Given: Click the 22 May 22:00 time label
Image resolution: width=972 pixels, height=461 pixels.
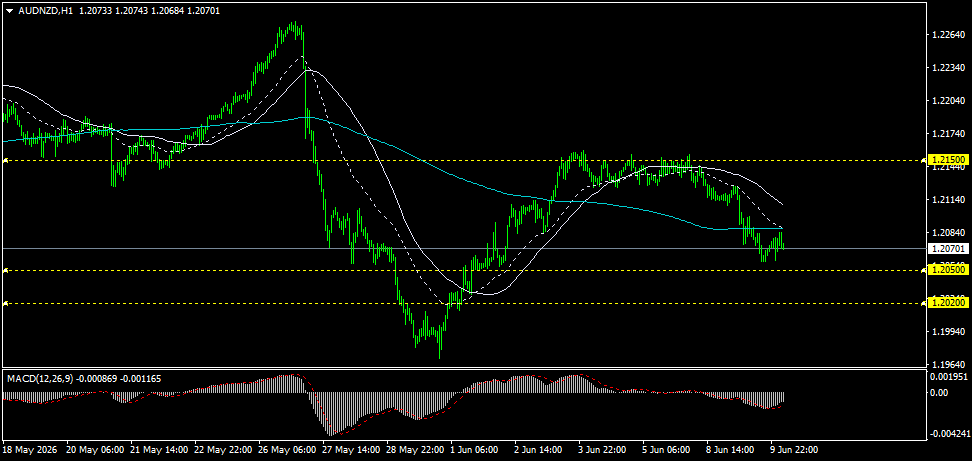Looking at the screenshot, I should (x=223, y=449).
